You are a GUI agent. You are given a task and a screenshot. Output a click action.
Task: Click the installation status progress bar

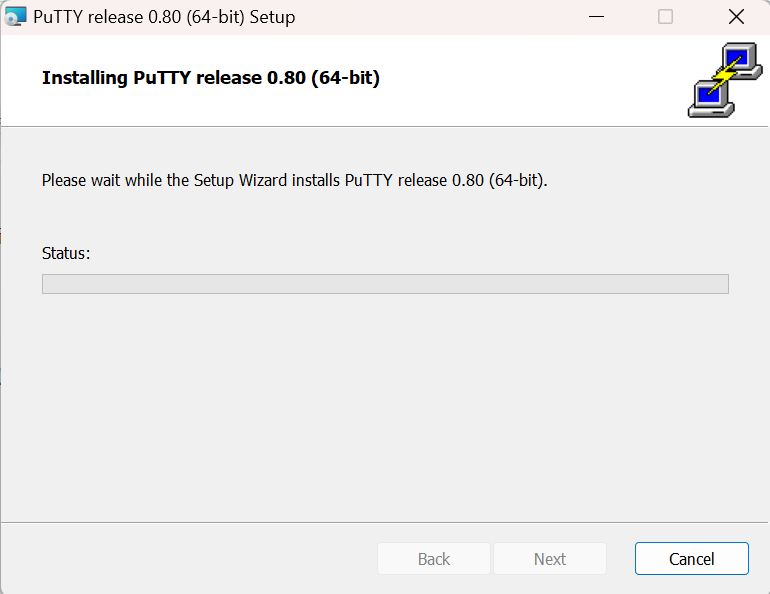[x=385, y=284]
